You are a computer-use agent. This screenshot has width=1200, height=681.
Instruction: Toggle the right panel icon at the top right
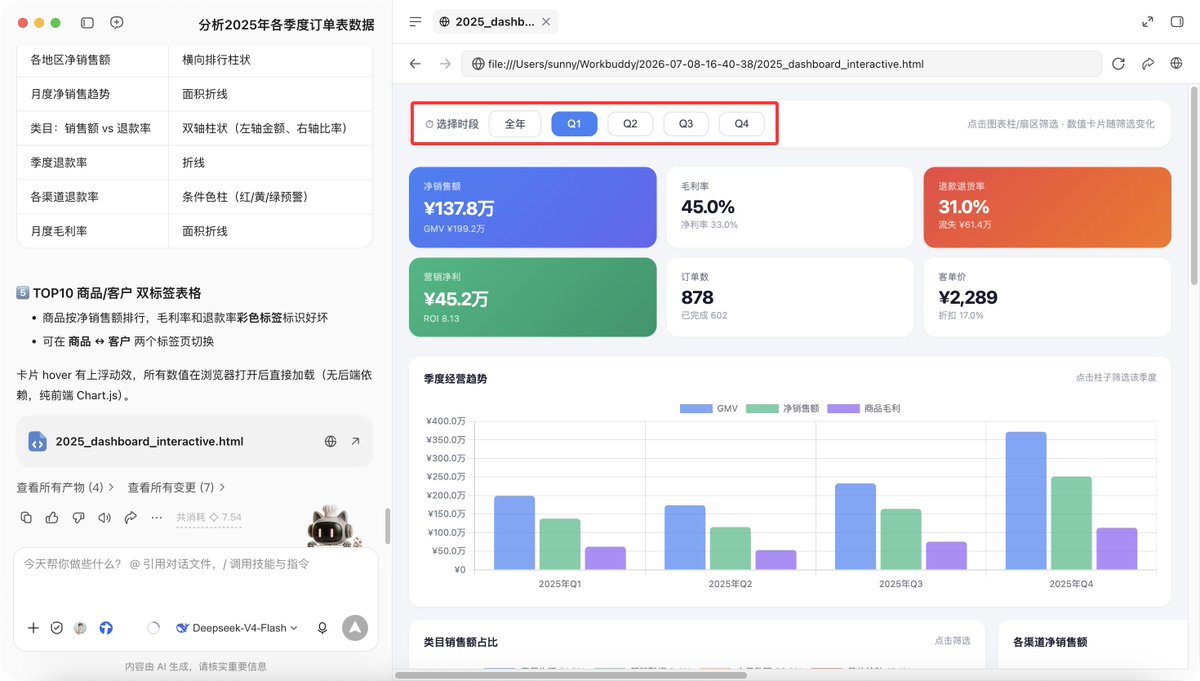point(1177,21)
